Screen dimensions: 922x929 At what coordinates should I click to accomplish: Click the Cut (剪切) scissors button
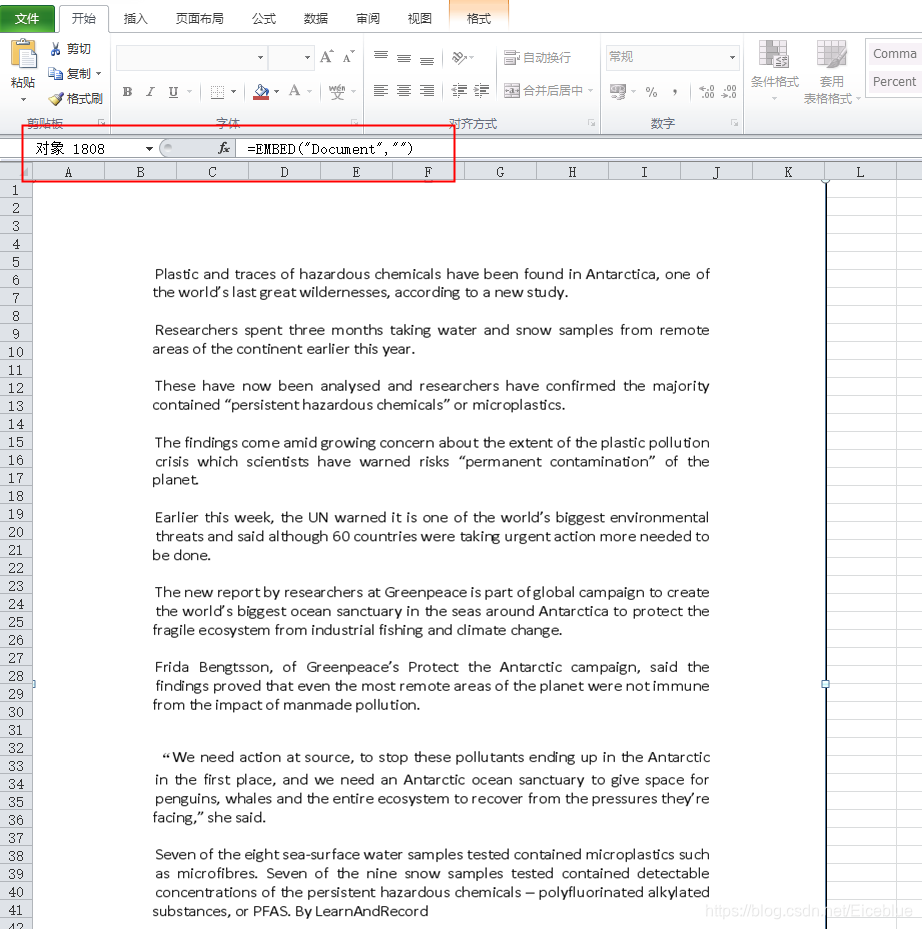click(70, 49)
